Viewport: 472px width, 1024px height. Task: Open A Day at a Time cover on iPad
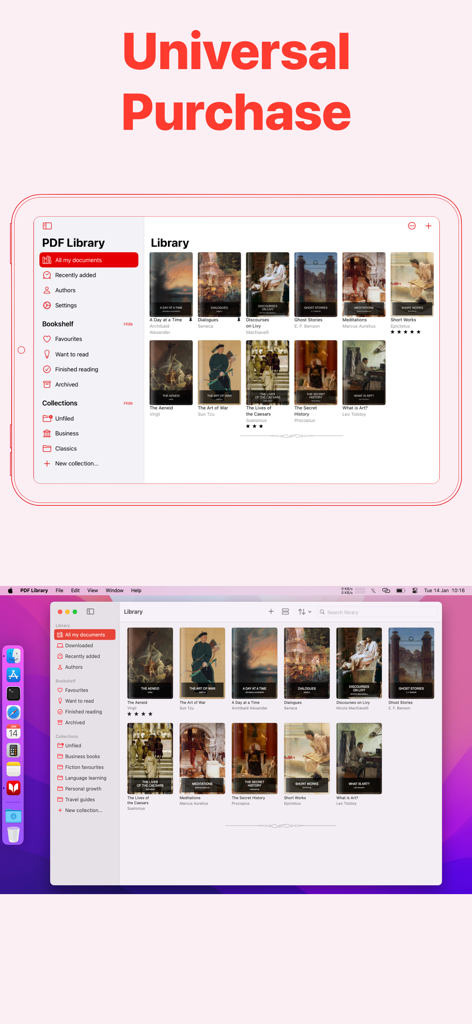[x=171, y=285]
